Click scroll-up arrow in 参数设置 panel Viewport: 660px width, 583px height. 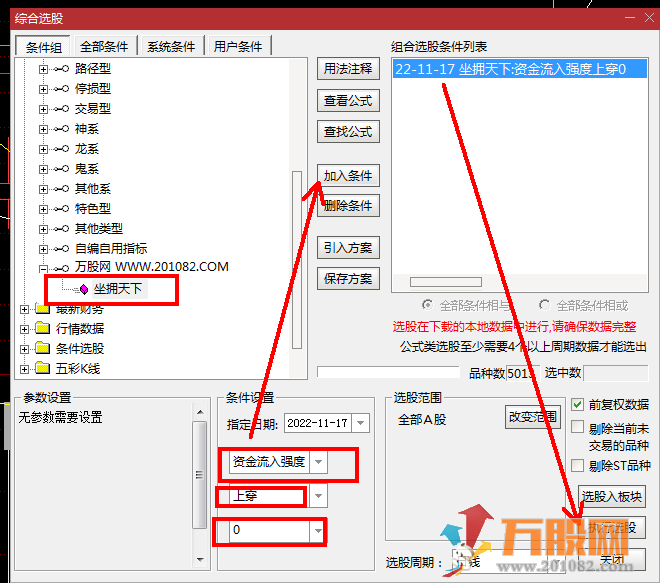[200, 412]
